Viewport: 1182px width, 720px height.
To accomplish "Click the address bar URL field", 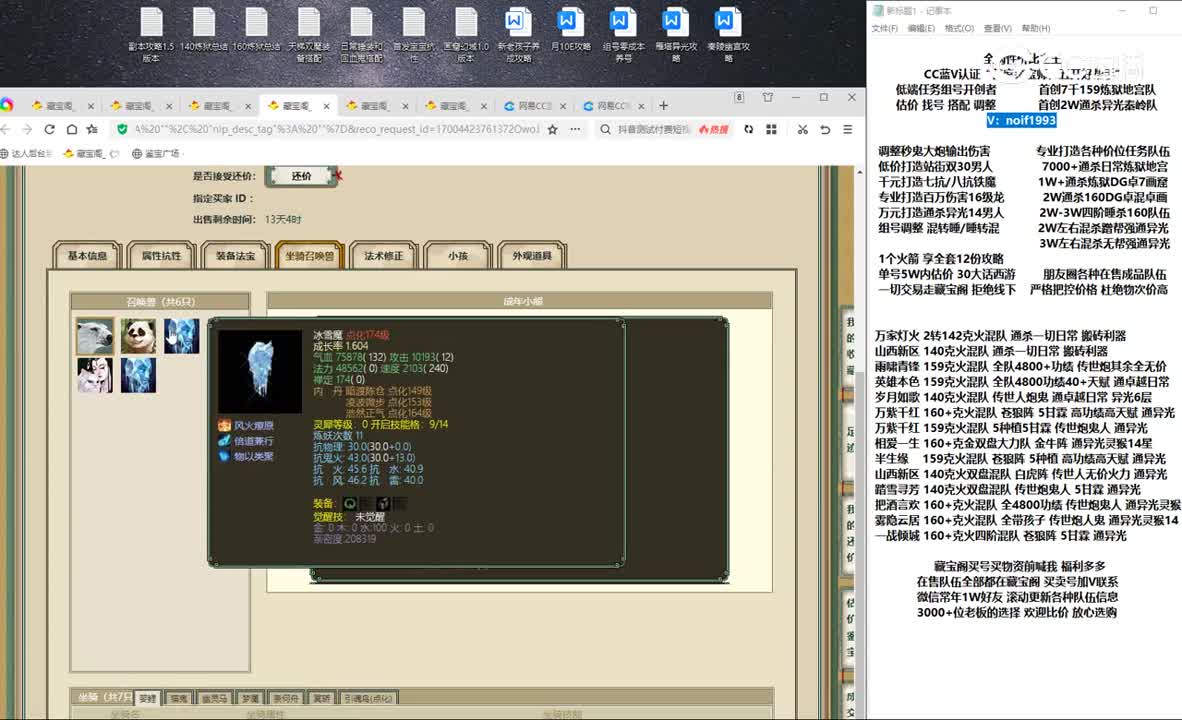I will click(x=335, y=130).
